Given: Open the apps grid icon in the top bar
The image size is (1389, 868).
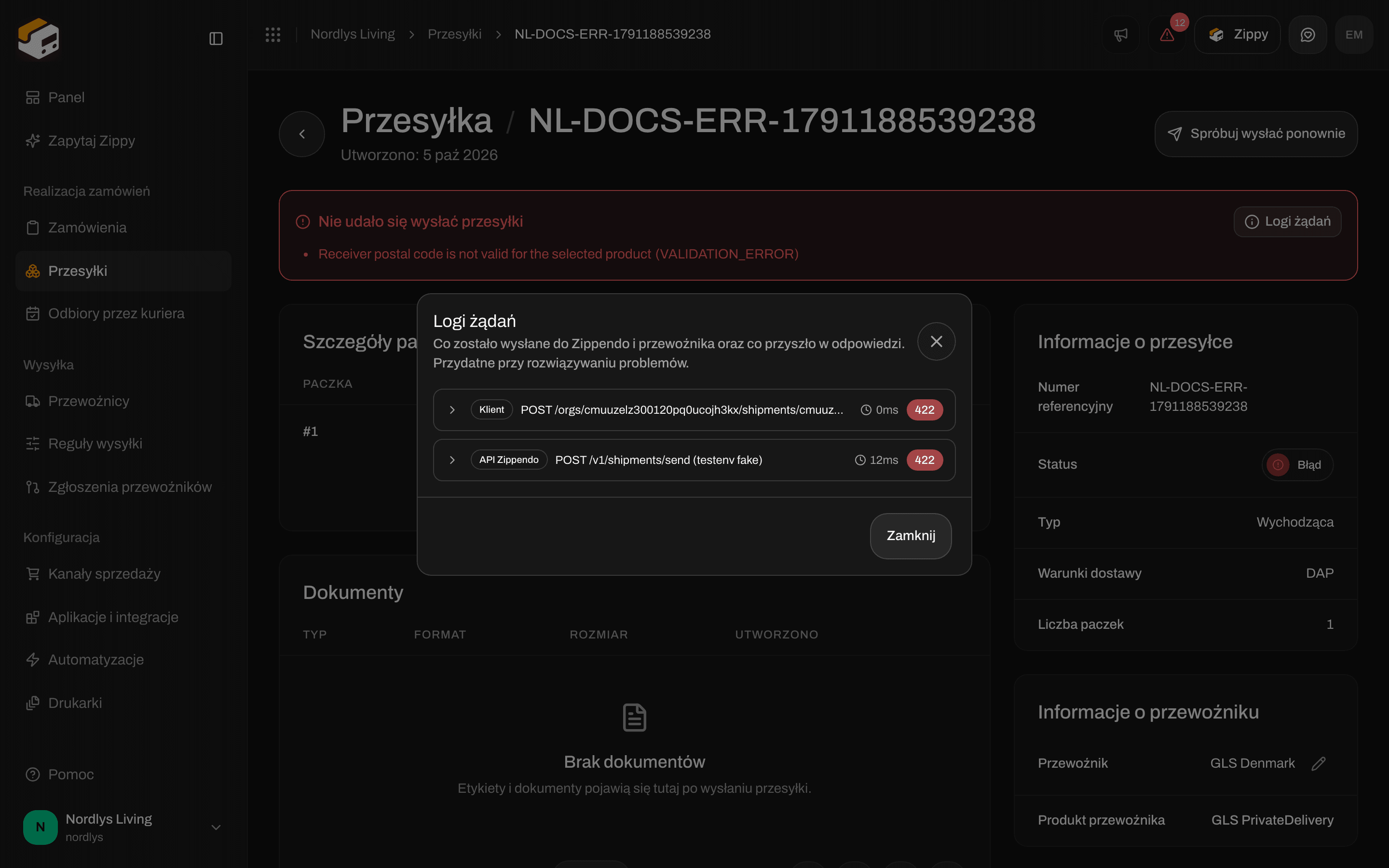Looking at the screenshot, I should tap(272, 34).
